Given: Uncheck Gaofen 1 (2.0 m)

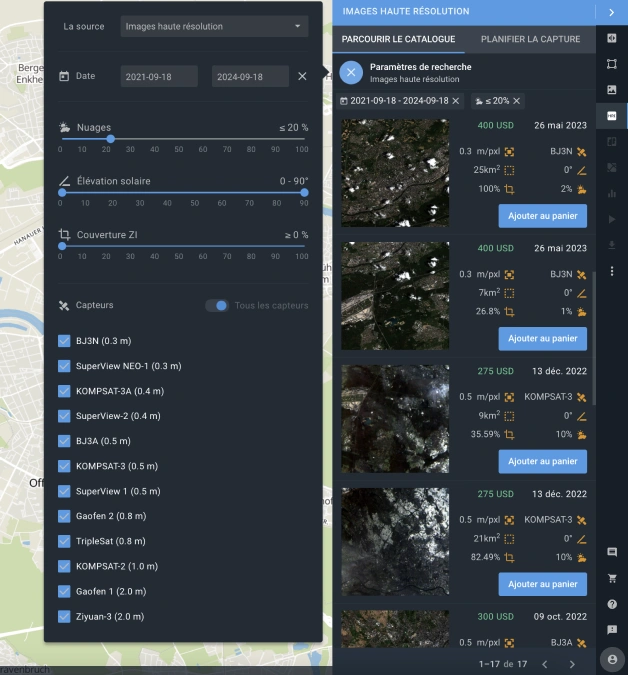Looking at the screenshot, I should [64, 591].
